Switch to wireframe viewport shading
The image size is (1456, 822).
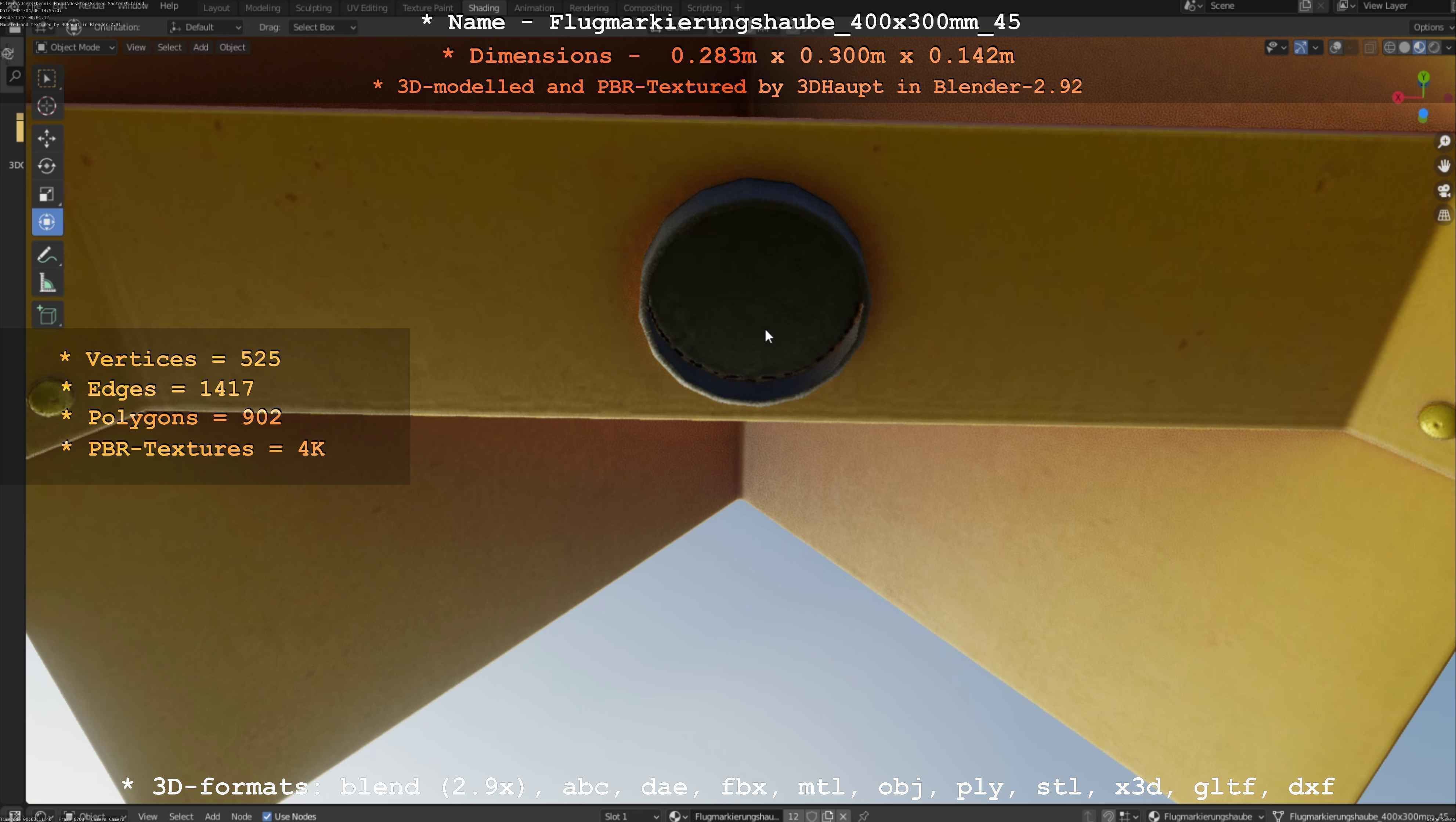click(x=1390, y=47)
